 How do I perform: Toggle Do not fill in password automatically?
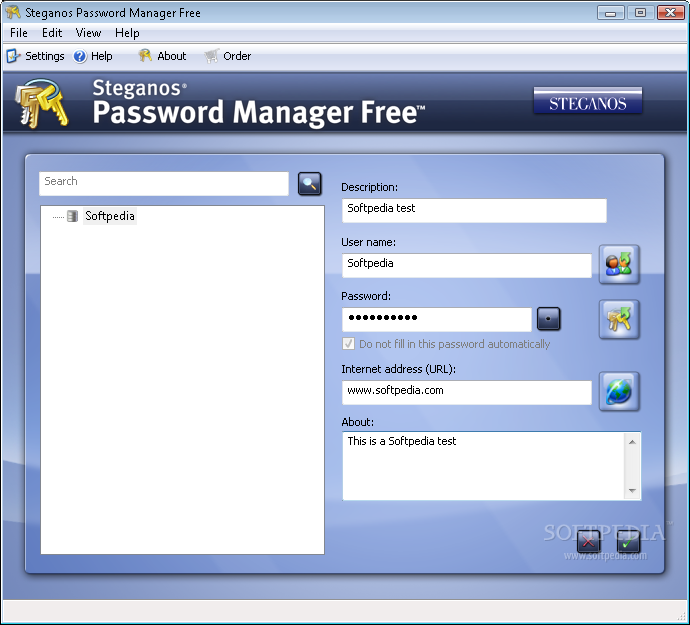[446, 344]
